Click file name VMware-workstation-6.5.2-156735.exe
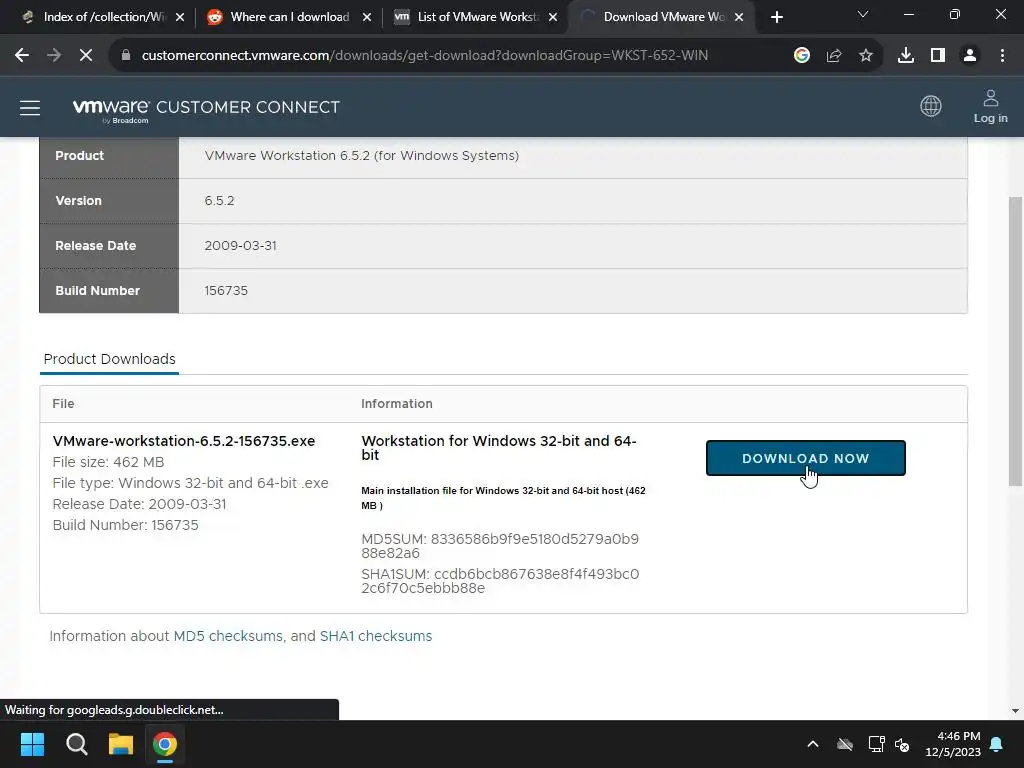This screenshot has height=768, width=1024. pyautogui.click(x=184, y=441)
